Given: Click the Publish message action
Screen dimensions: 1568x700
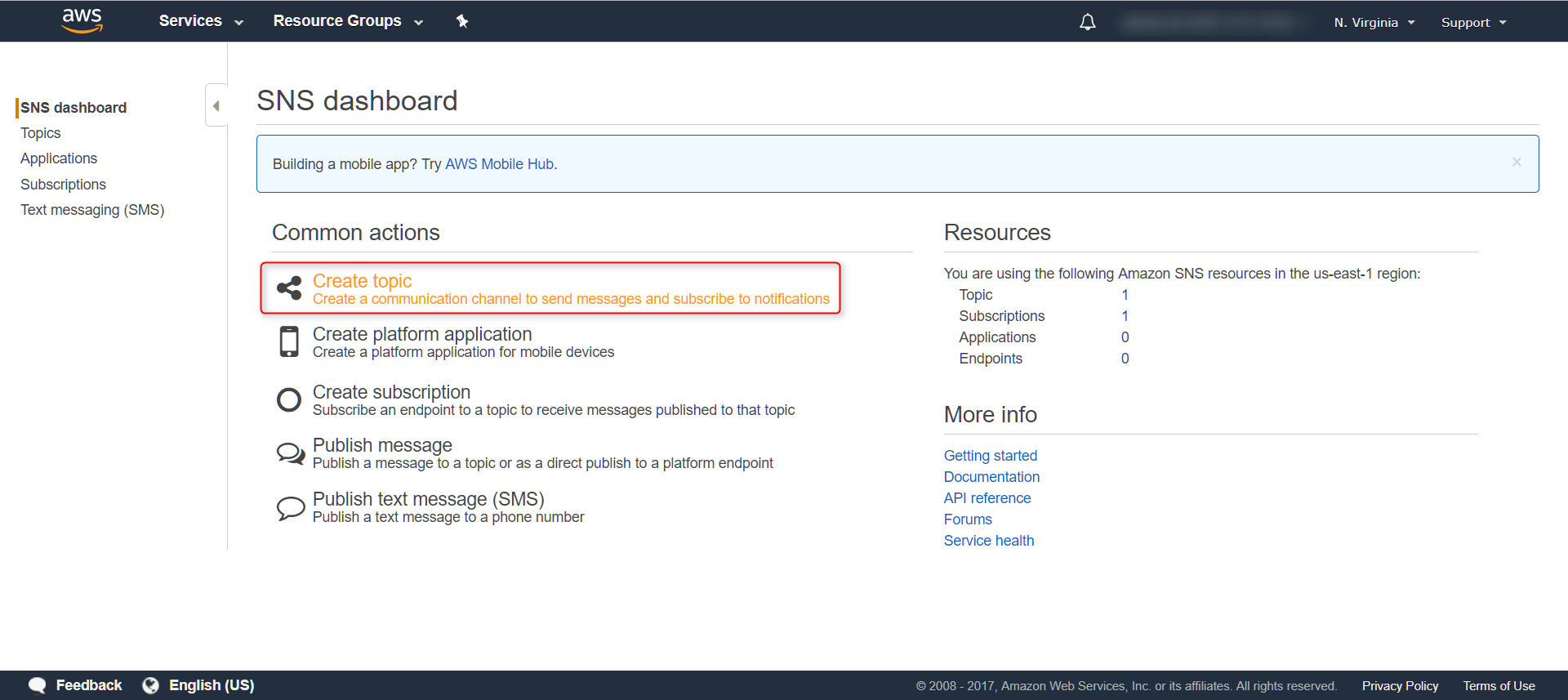Looking at the screenshot, I should click(x=382, y=445).
